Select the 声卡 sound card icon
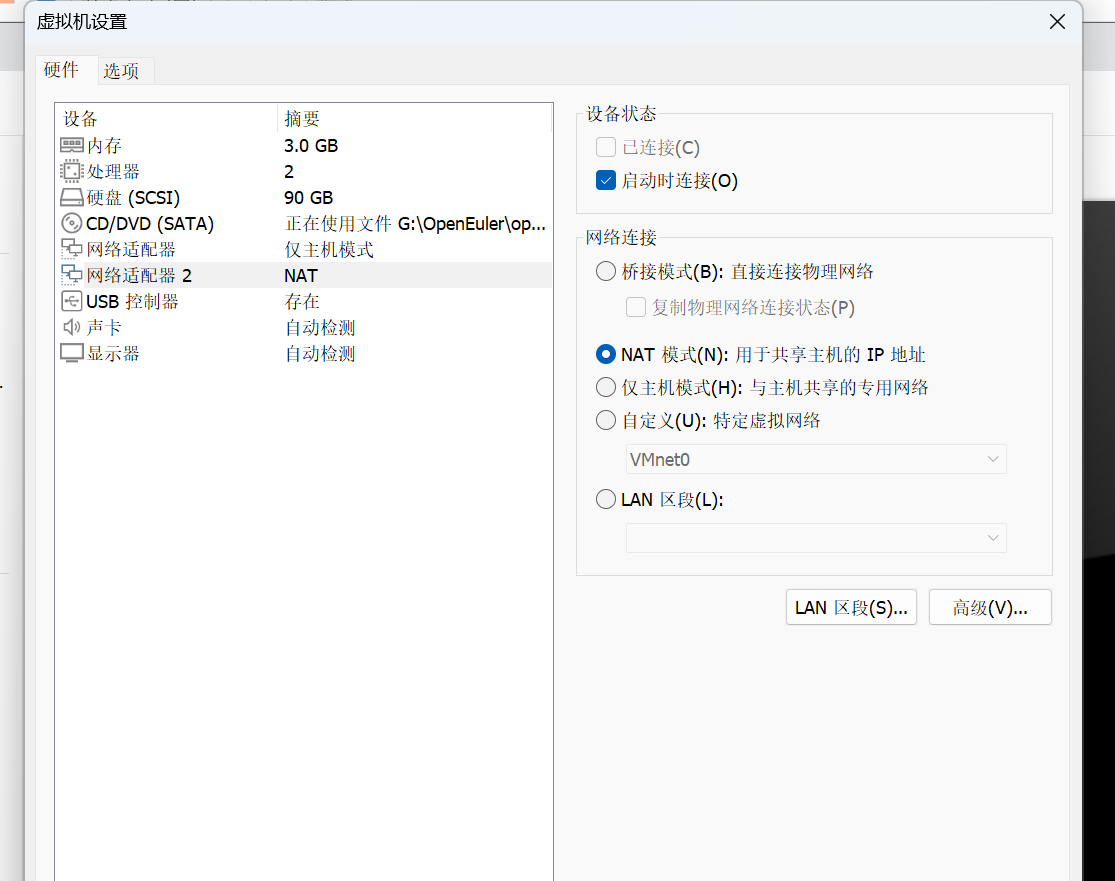The height and width of the screenshot is (881, 1115). coord(72,327)
